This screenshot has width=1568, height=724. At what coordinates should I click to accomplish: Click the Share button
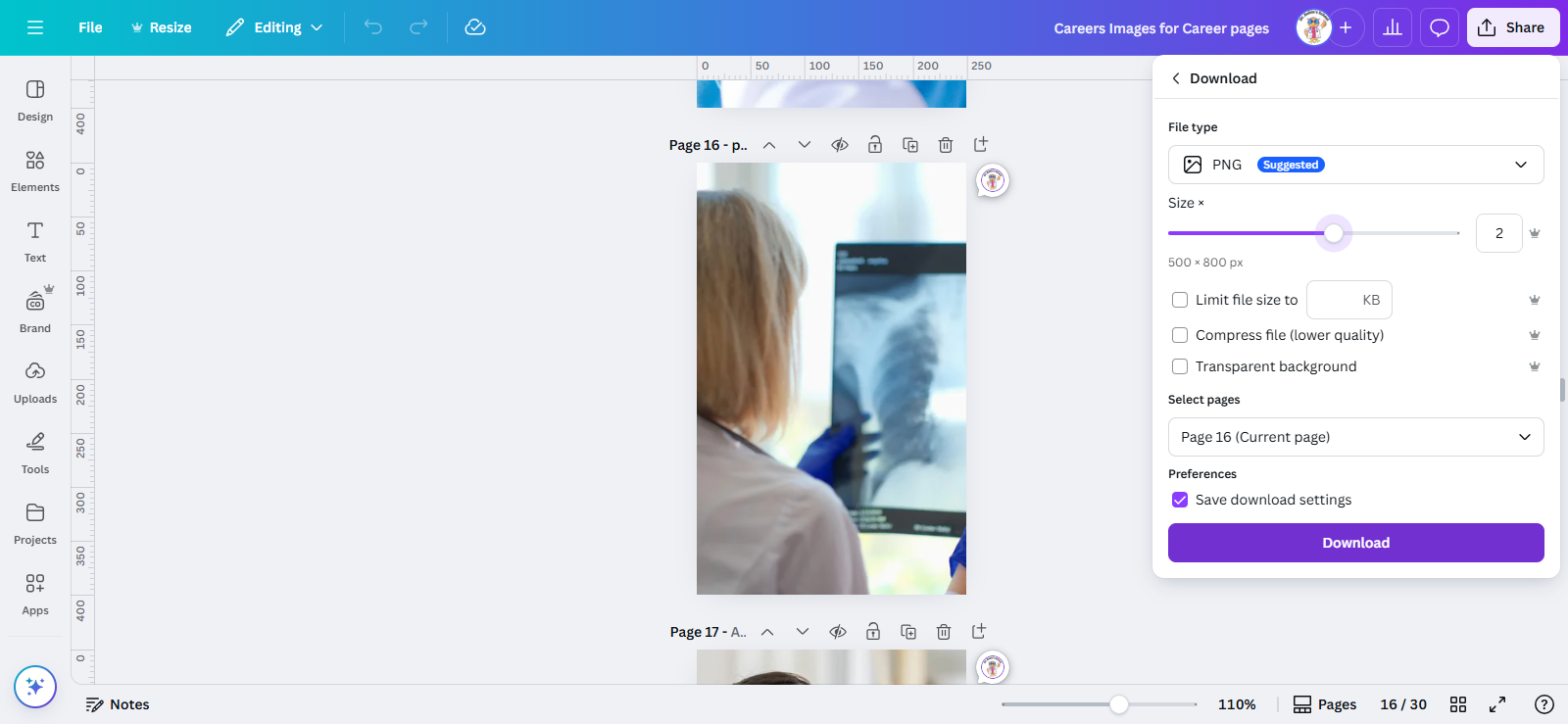tap(1513, 27)
